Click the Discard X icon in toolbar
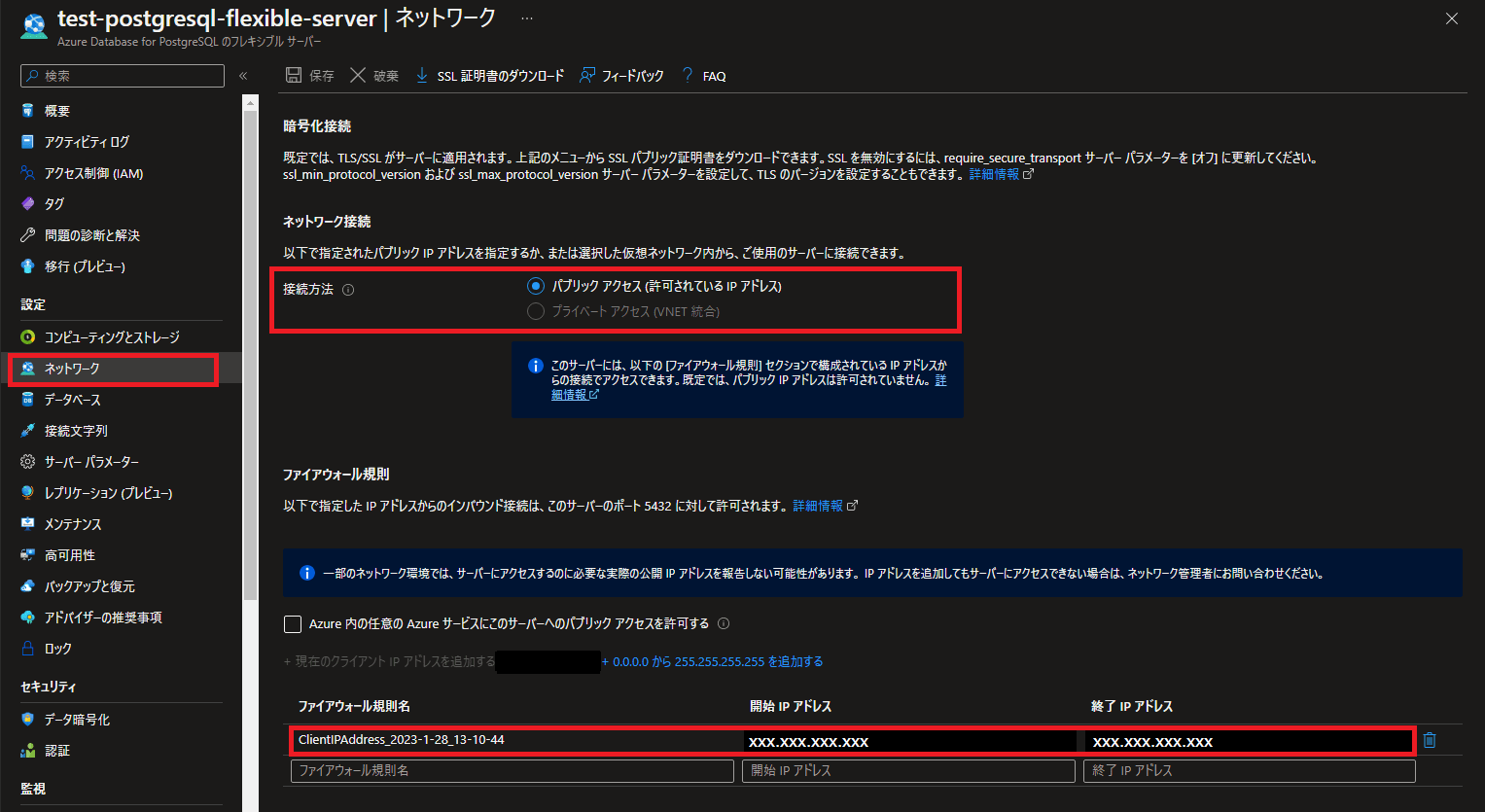Viewport: 1485px width, 812px height. [358, 75]
